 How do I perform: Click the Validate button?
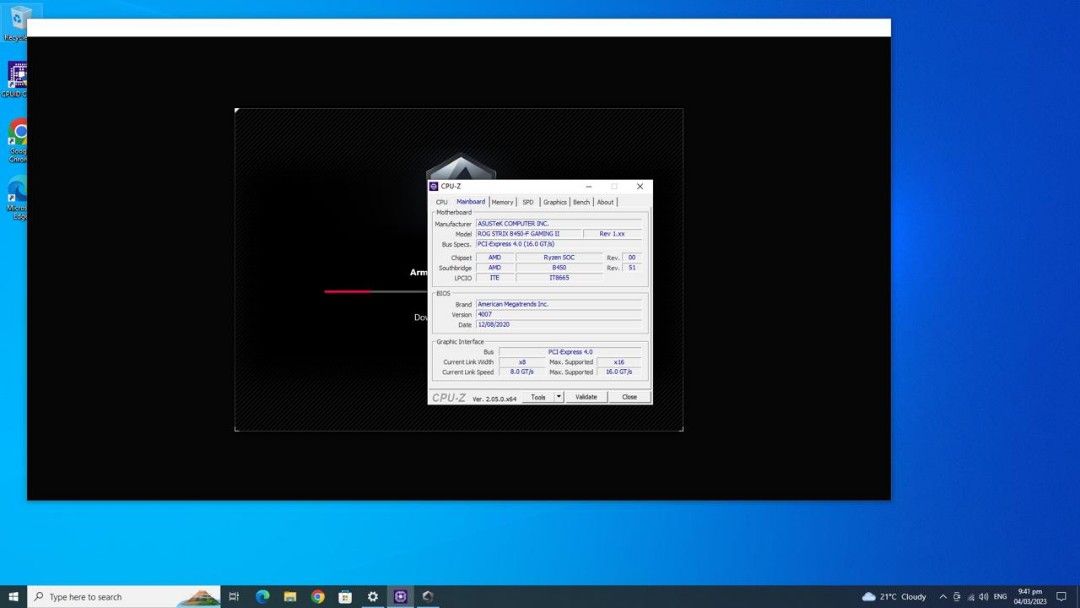[x=586, y=397]
